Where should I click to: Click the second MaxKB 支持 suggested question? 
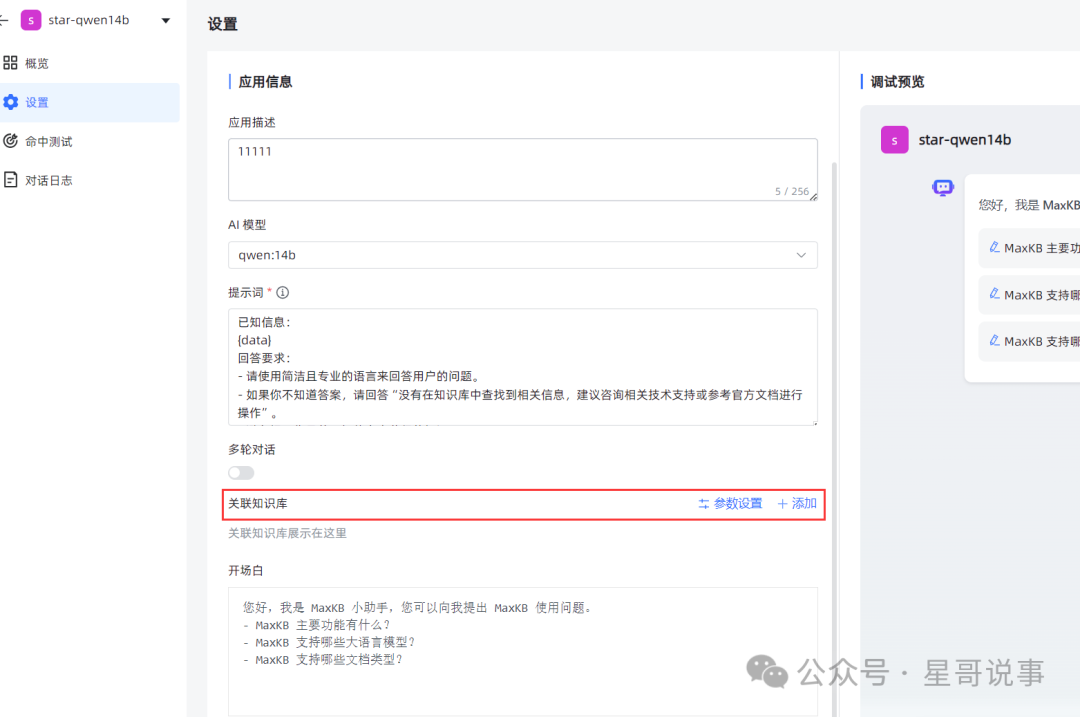coord(1029,295)
